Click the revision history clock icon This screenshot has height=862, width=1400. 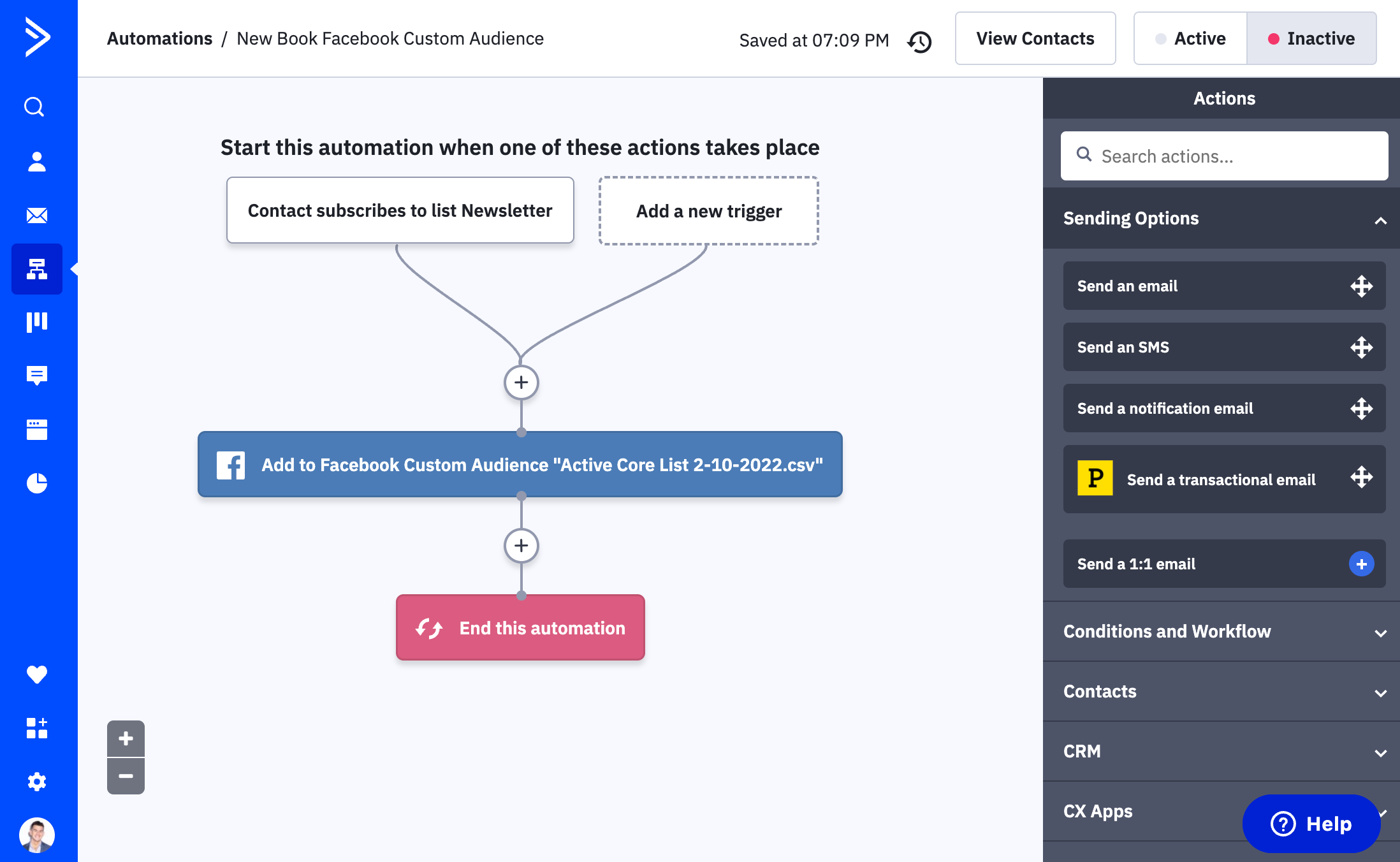pos(920,41)
